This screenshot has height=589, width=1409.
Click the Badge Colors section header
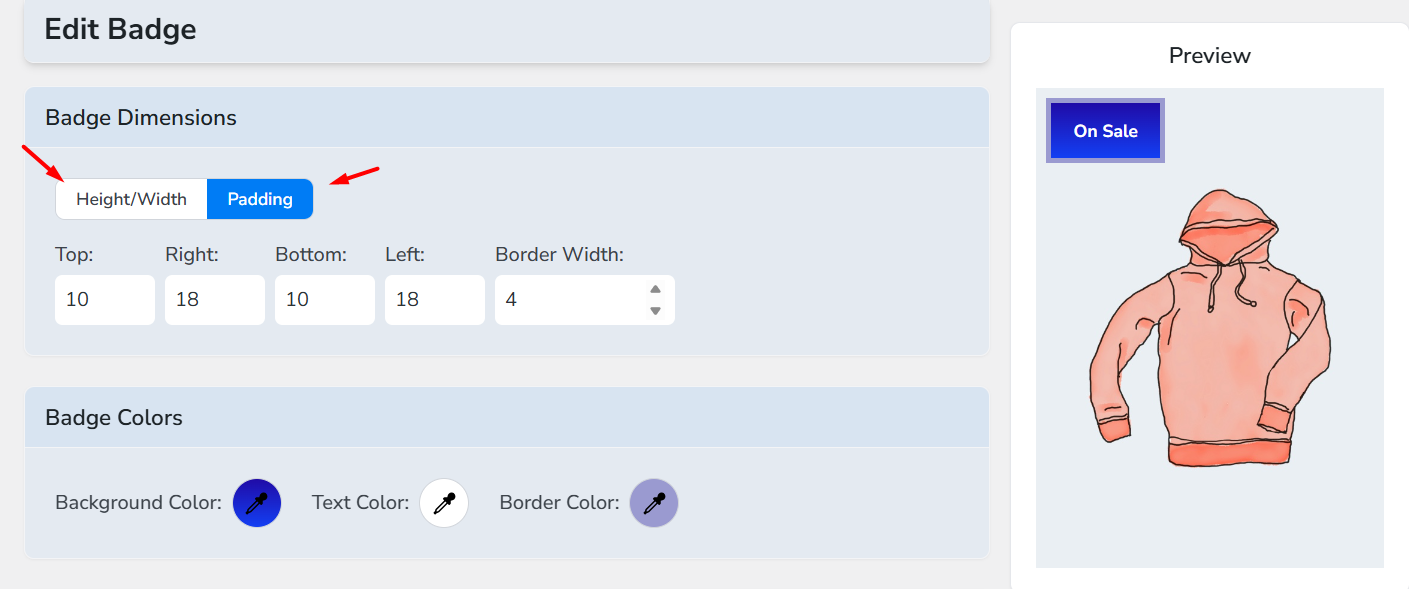click(114, 418)
